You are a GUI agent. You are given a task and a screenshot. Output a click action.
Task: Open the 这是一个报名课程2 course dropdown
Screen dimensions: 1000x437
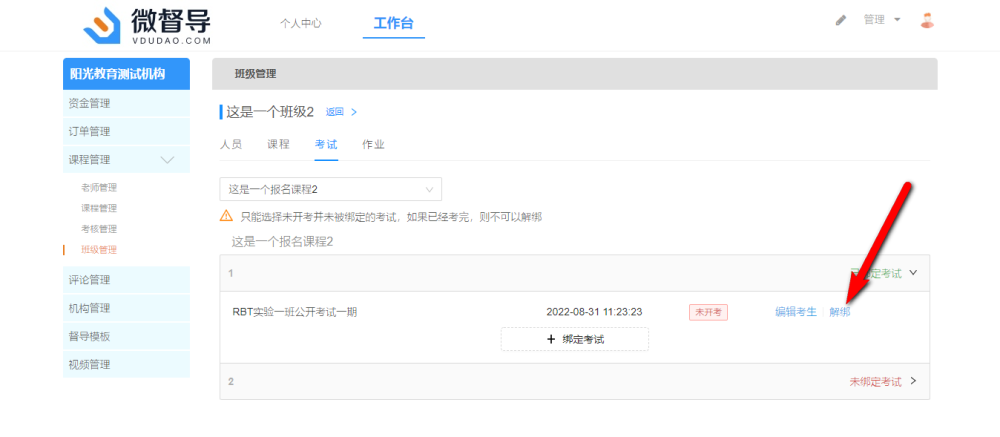click(330, 189)
